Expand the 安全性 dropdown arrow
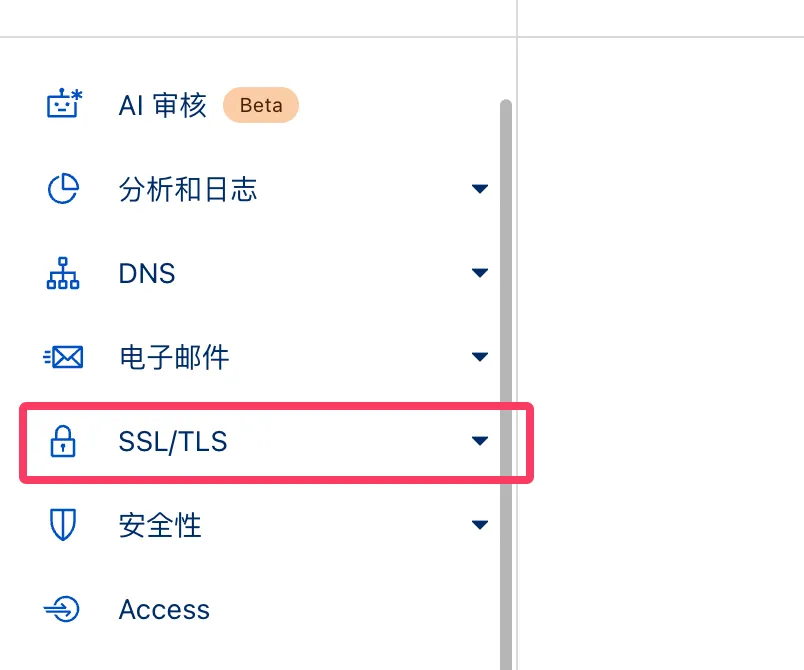The image size is (804, 670). tap(480, 525)
